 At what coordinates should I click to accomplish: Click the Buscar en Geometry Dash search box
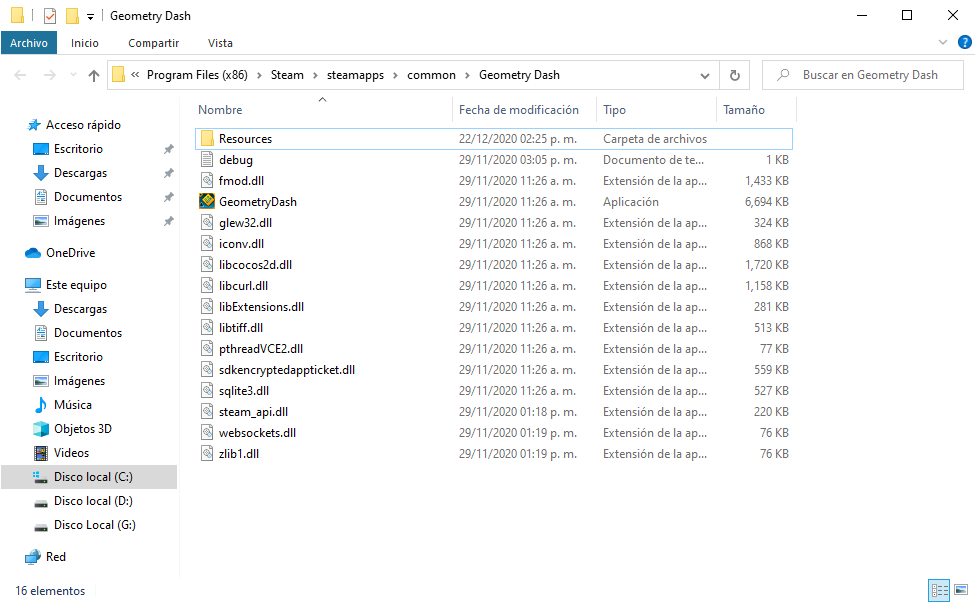(x=862, y=75)
